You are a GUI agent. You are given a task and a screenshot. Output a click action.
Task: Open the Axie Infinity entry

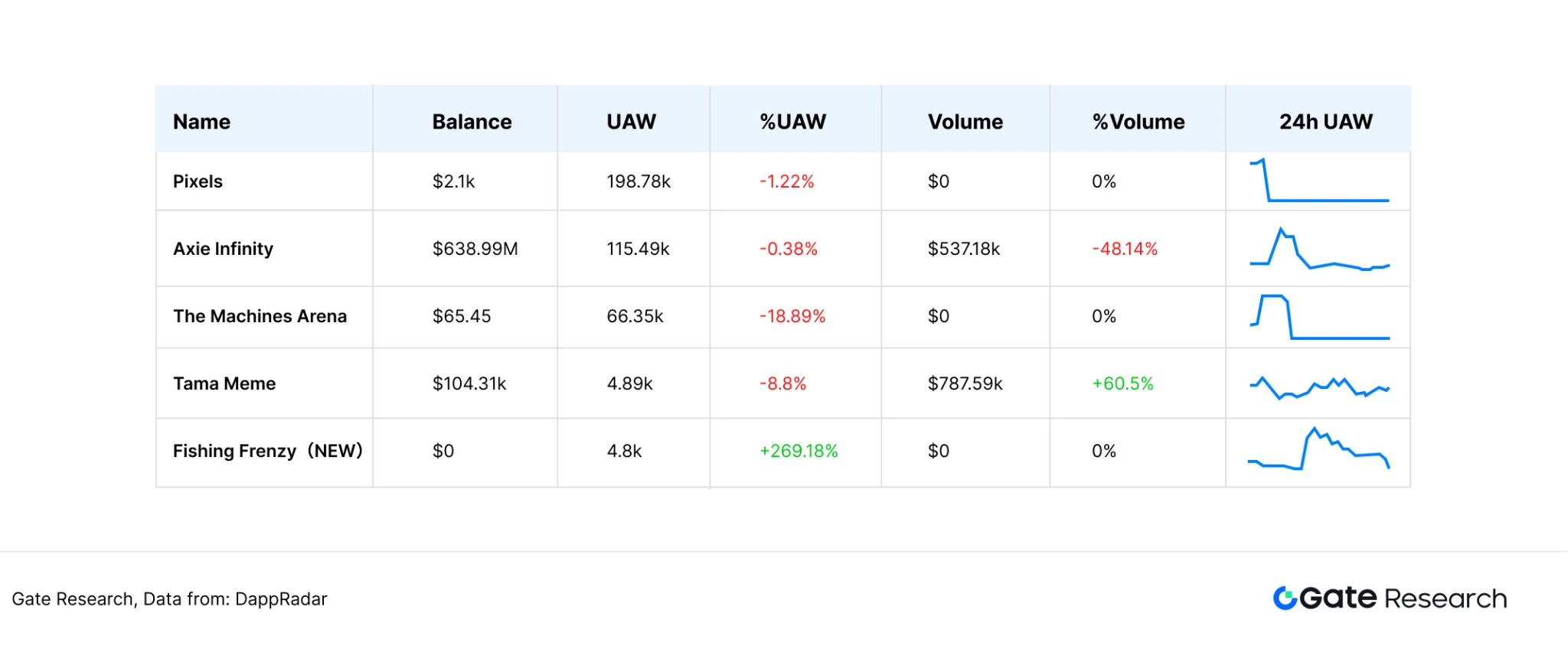click(x=223, y=249)
